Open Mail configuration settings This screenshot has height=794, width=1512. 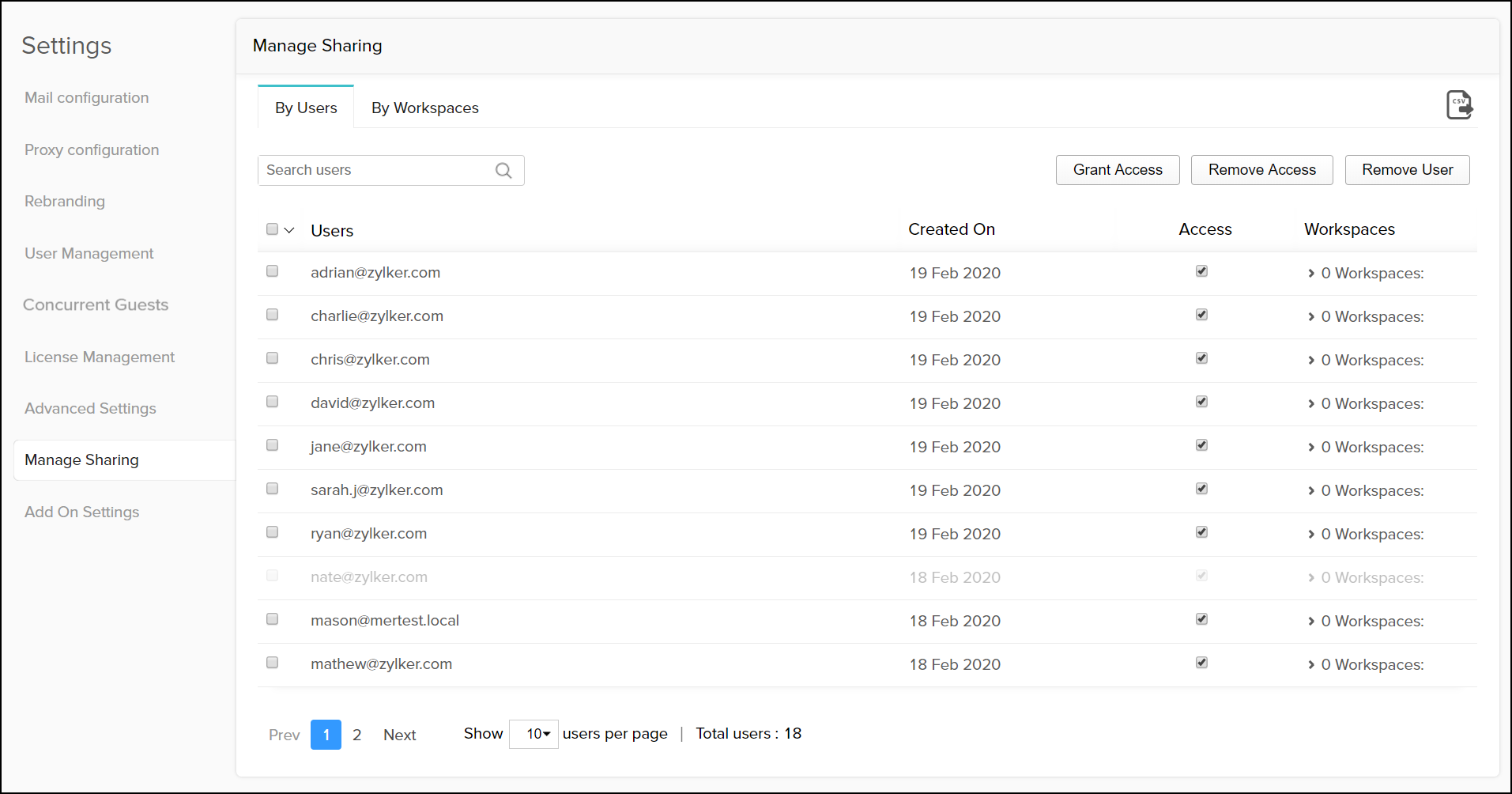[87, 97]
